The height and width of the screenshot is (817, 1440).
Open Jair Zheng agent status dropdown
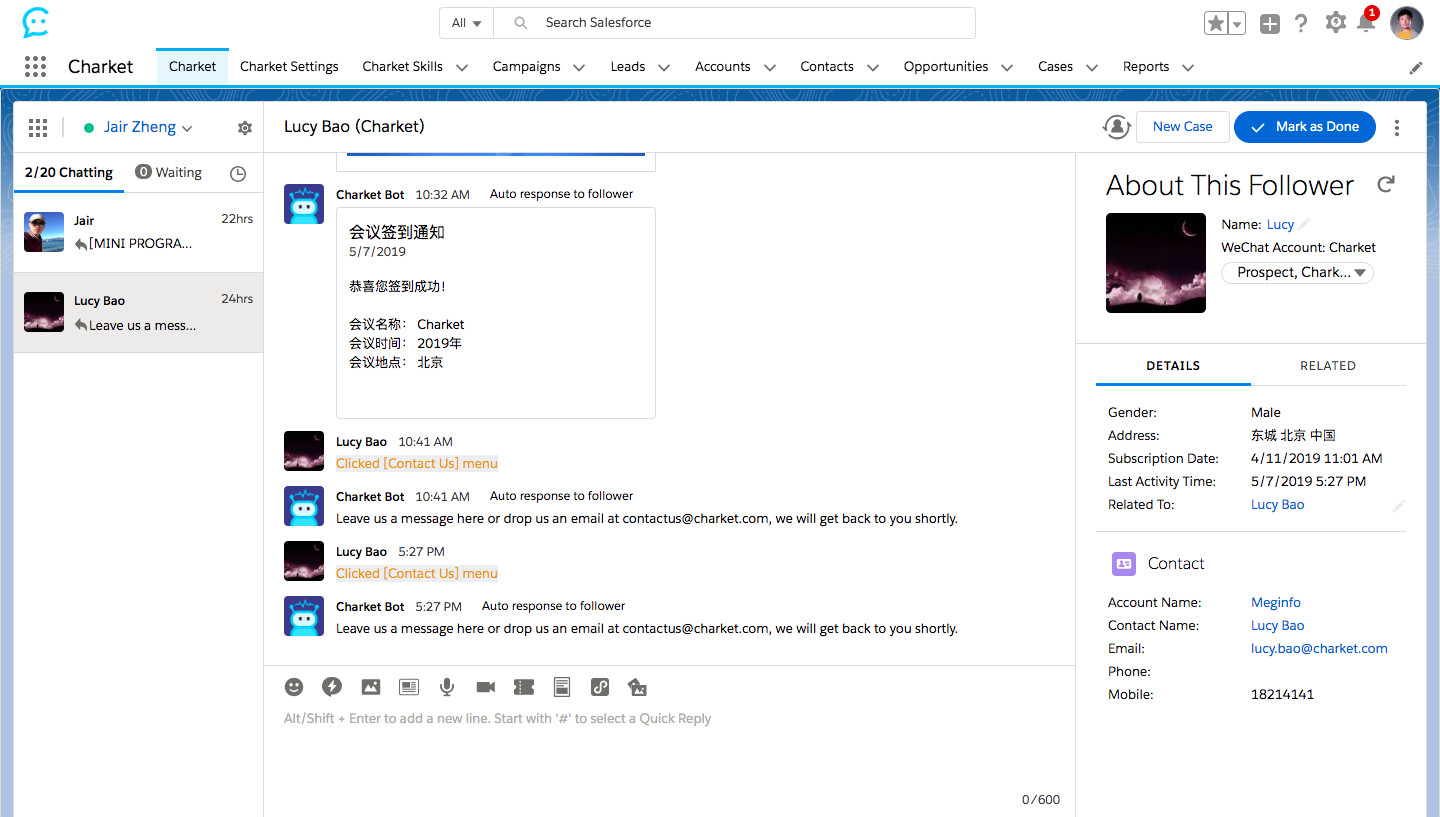click(140, 127)
